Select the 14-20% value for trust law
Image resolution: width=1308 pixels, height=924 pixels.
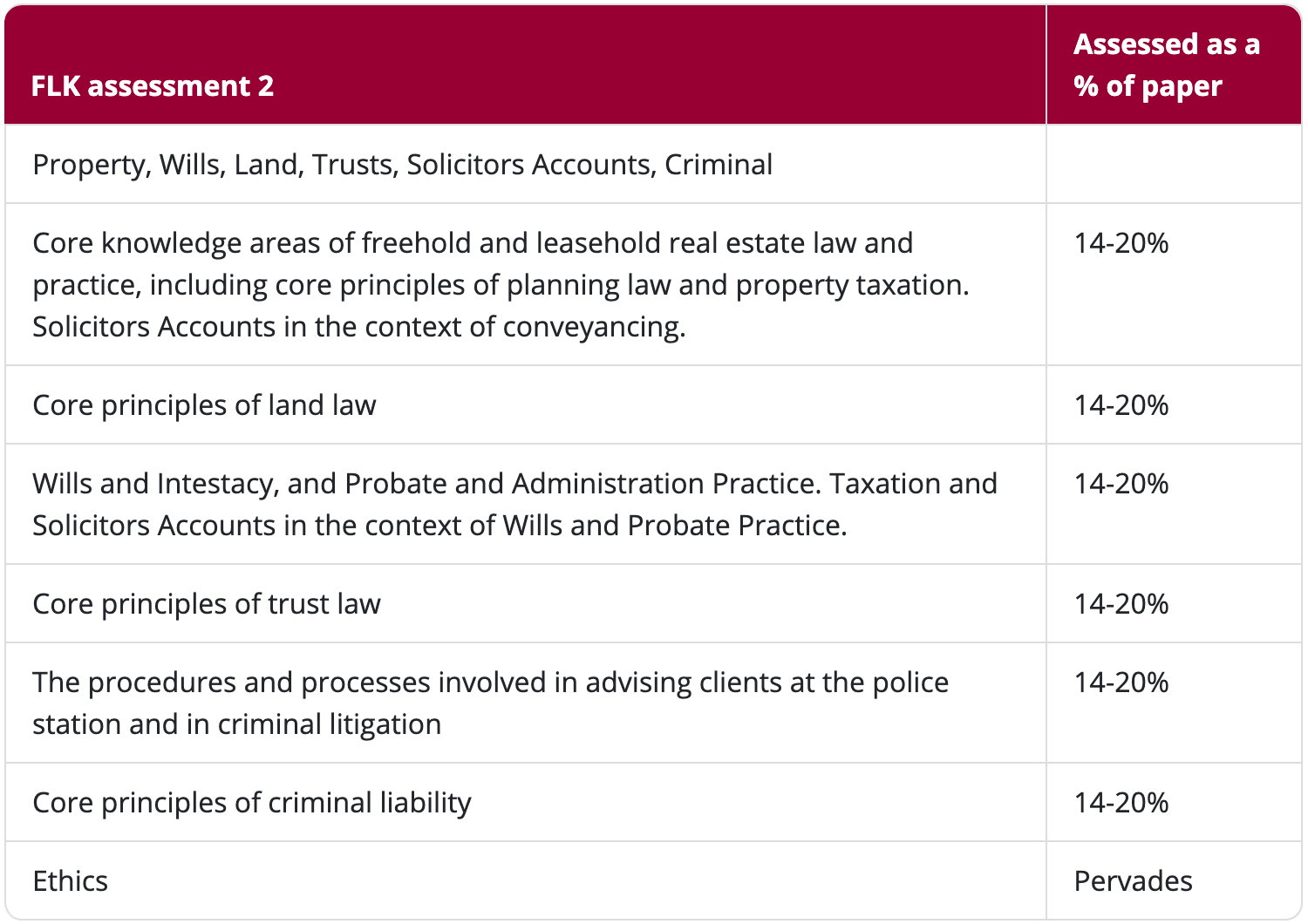1121,604
